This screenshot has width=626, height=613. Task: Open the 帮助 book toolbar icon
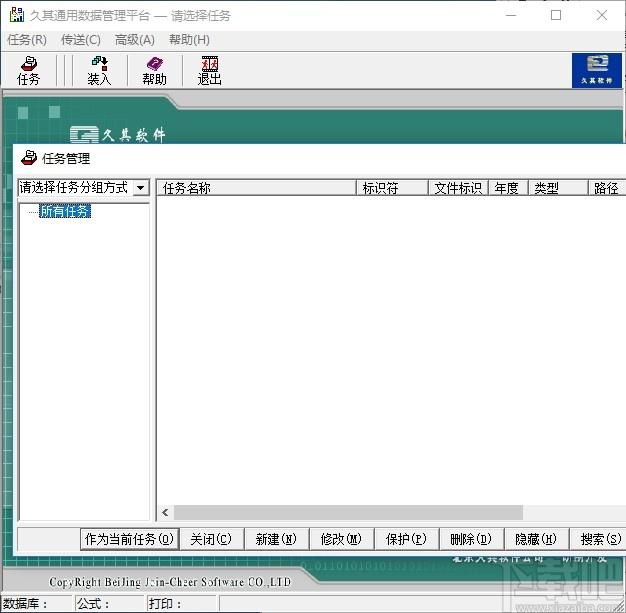(x=155, y=71)
